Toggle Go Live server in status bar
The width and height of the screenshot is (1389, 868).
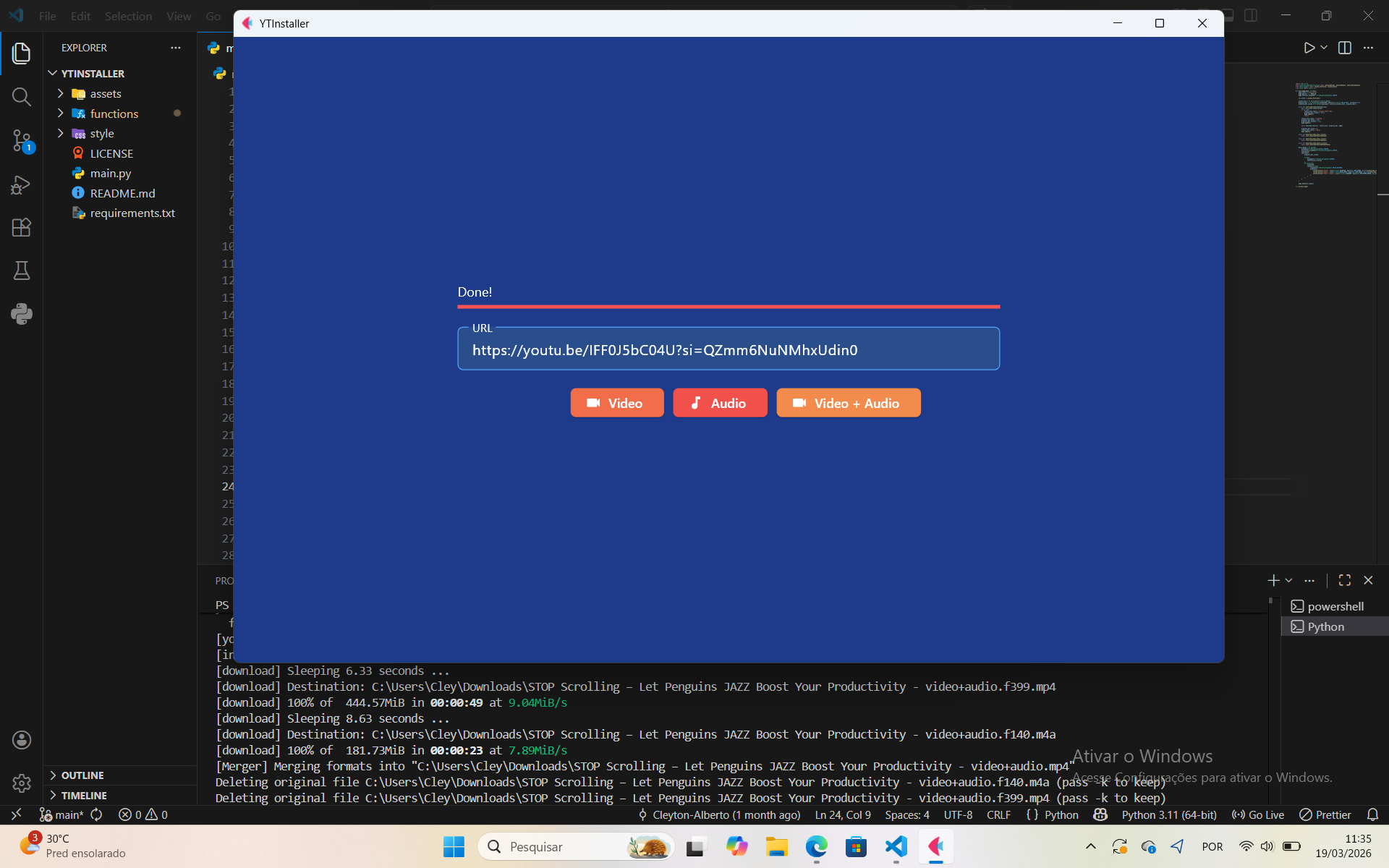tap(1258, 814)
